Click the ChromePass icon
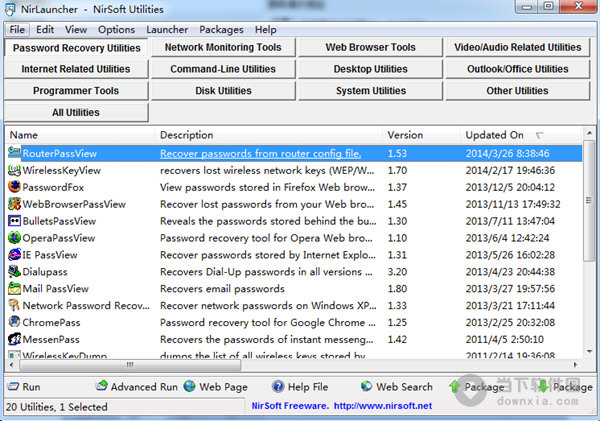Viewport: 600px width, 421px height. point(14,321)
